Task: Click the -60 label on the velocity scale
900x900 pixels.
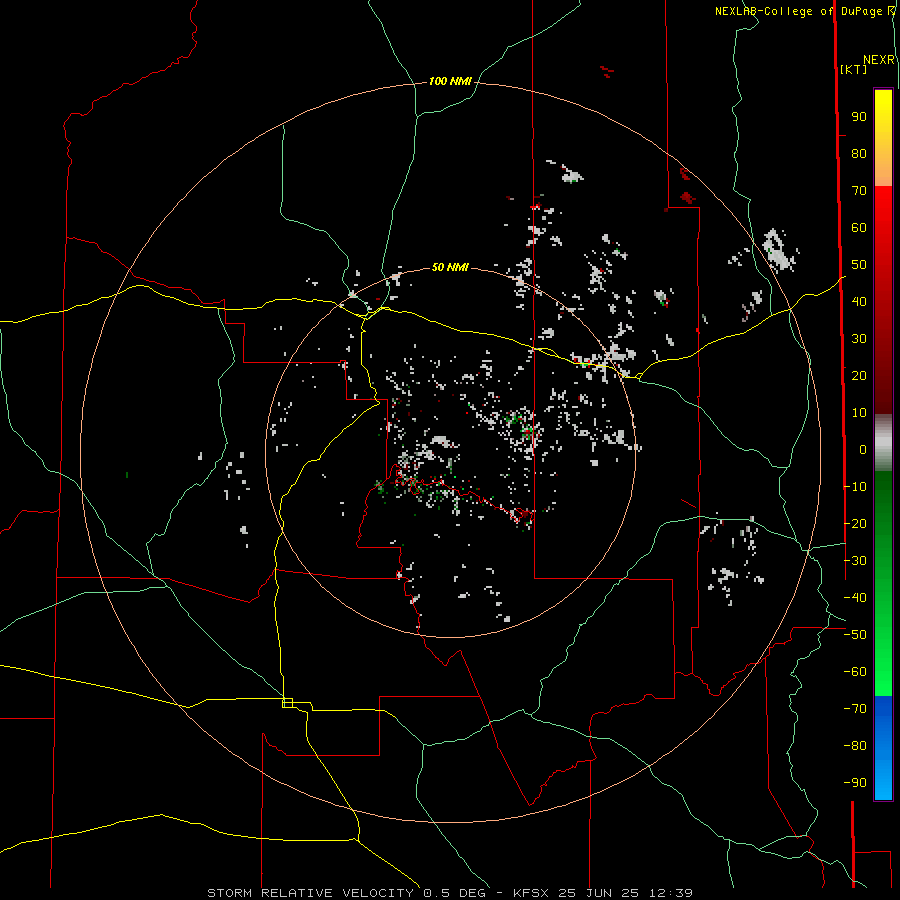Action: click(855, 672)
